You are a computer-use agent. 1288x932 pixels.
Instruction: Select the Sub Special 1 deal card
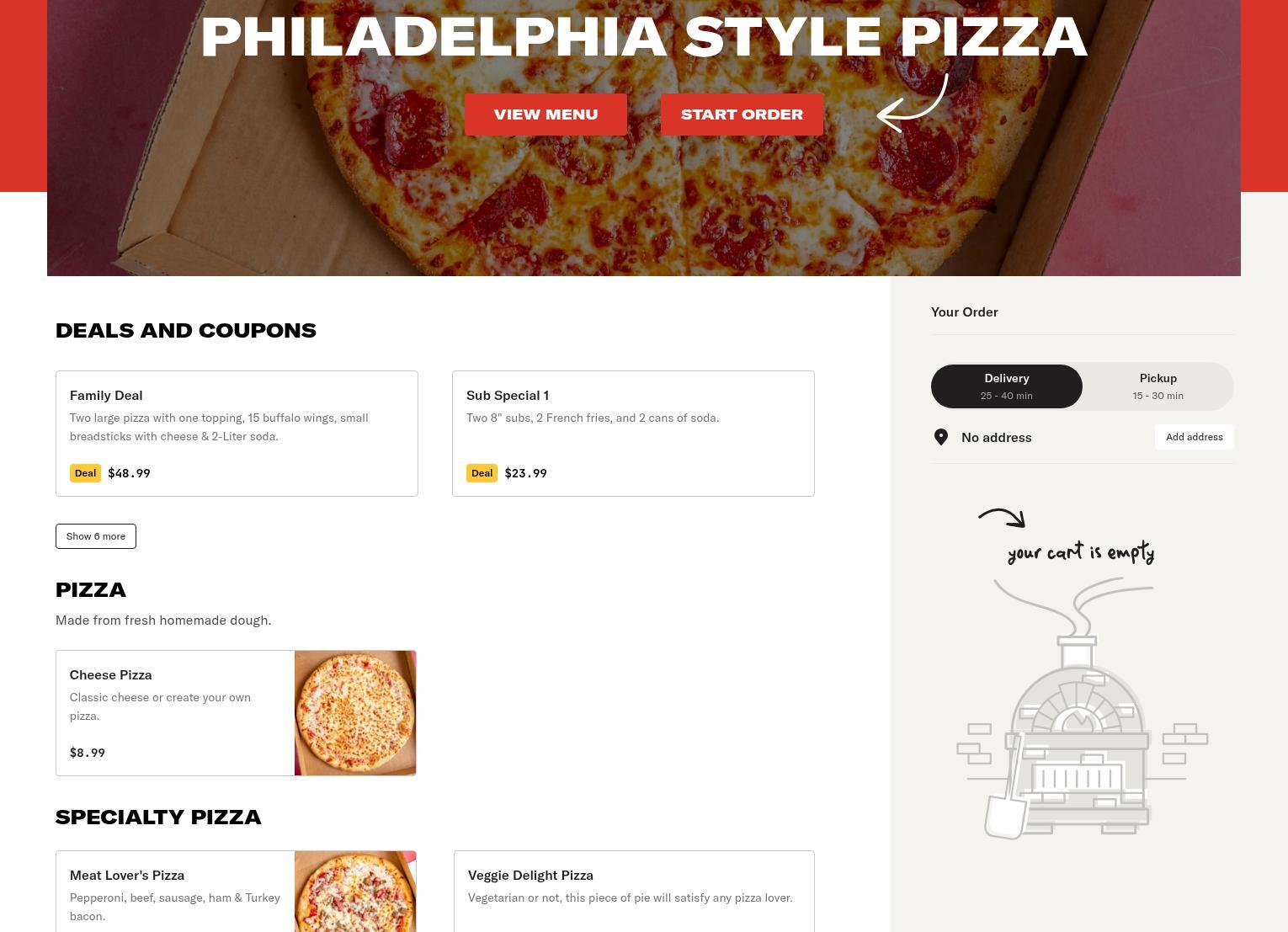click(633, 434)
